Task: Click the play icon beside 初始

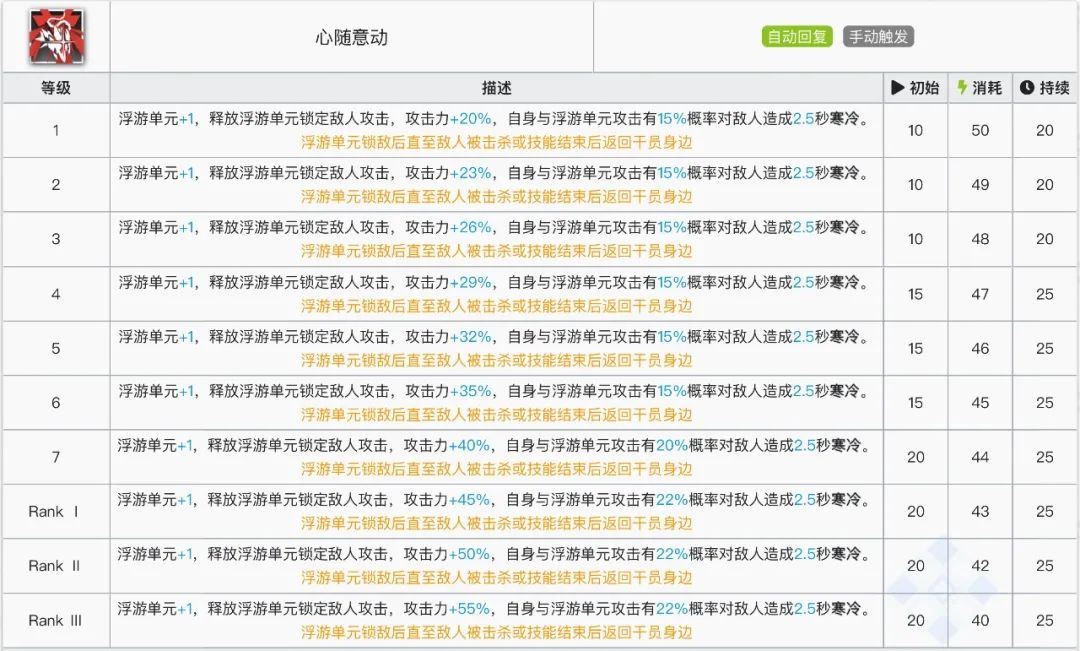Action: [x=897, y=87]
